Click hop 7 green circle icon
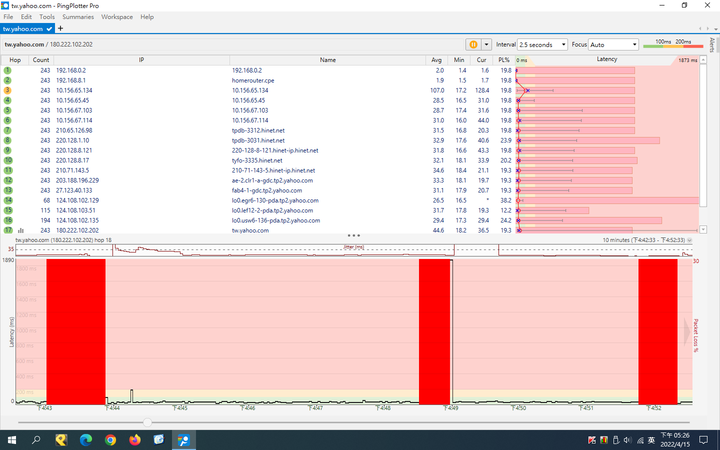The width and height of the screenshot is (720, 450). point(7,130)
